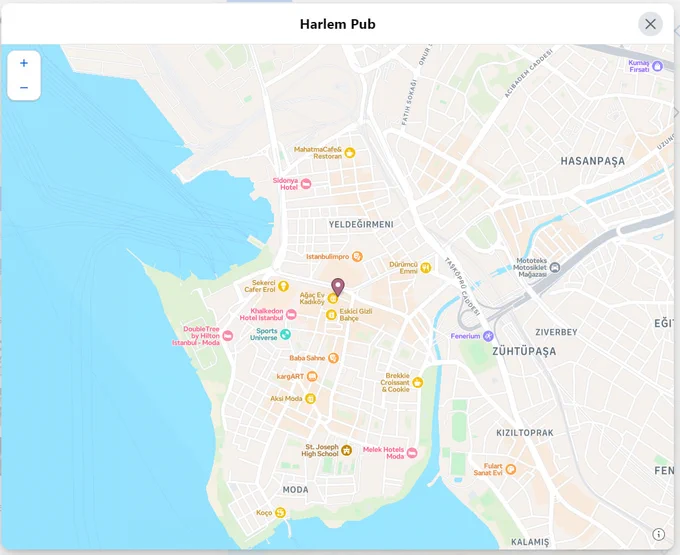
Task: Click the YELDEĞİRMENİ neighborhood label
Action: [361, 225]
